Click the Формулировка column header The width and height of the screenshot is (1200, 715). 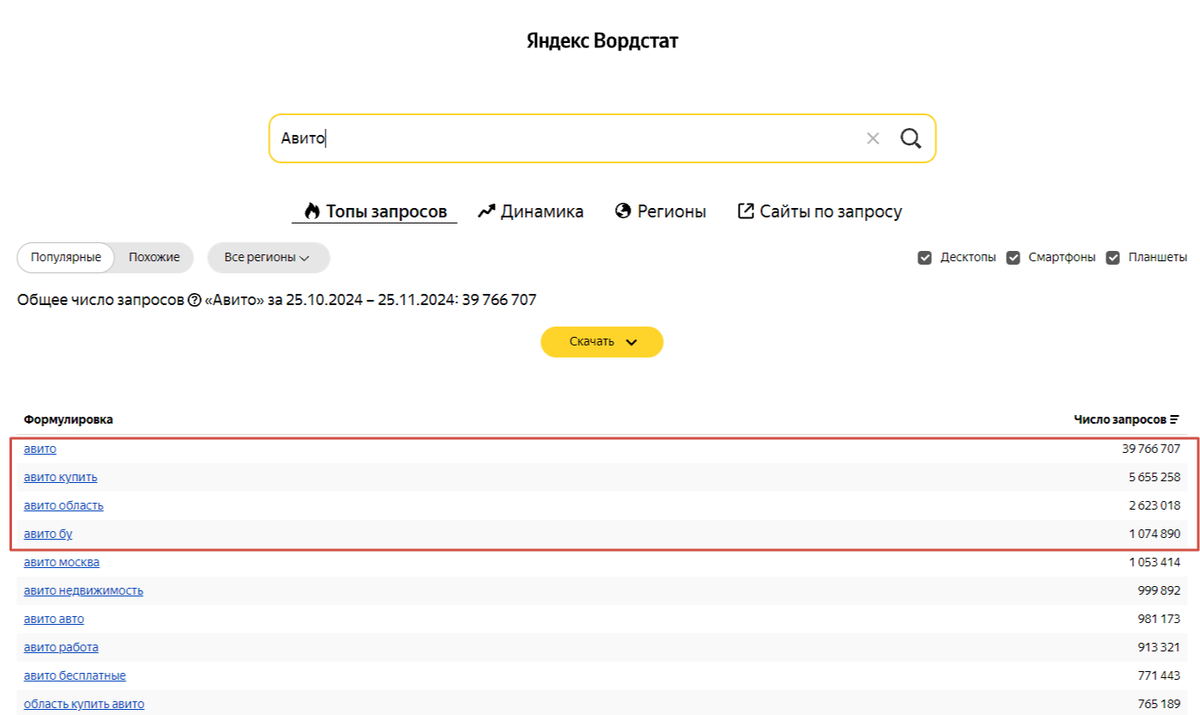(69, 419)
